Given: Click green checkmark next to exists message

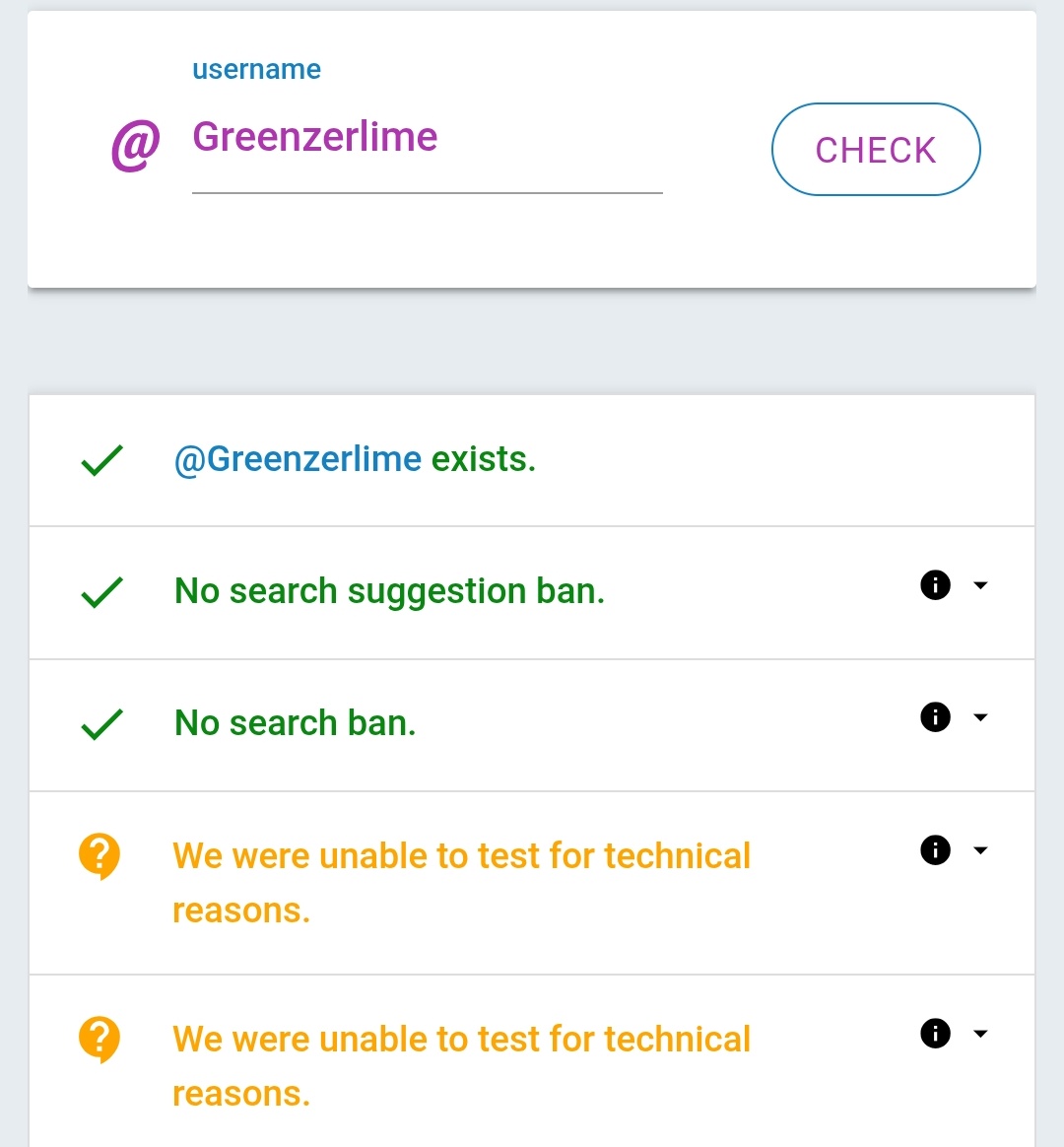Looking at the screenshot, I should (x=101, y=460).
